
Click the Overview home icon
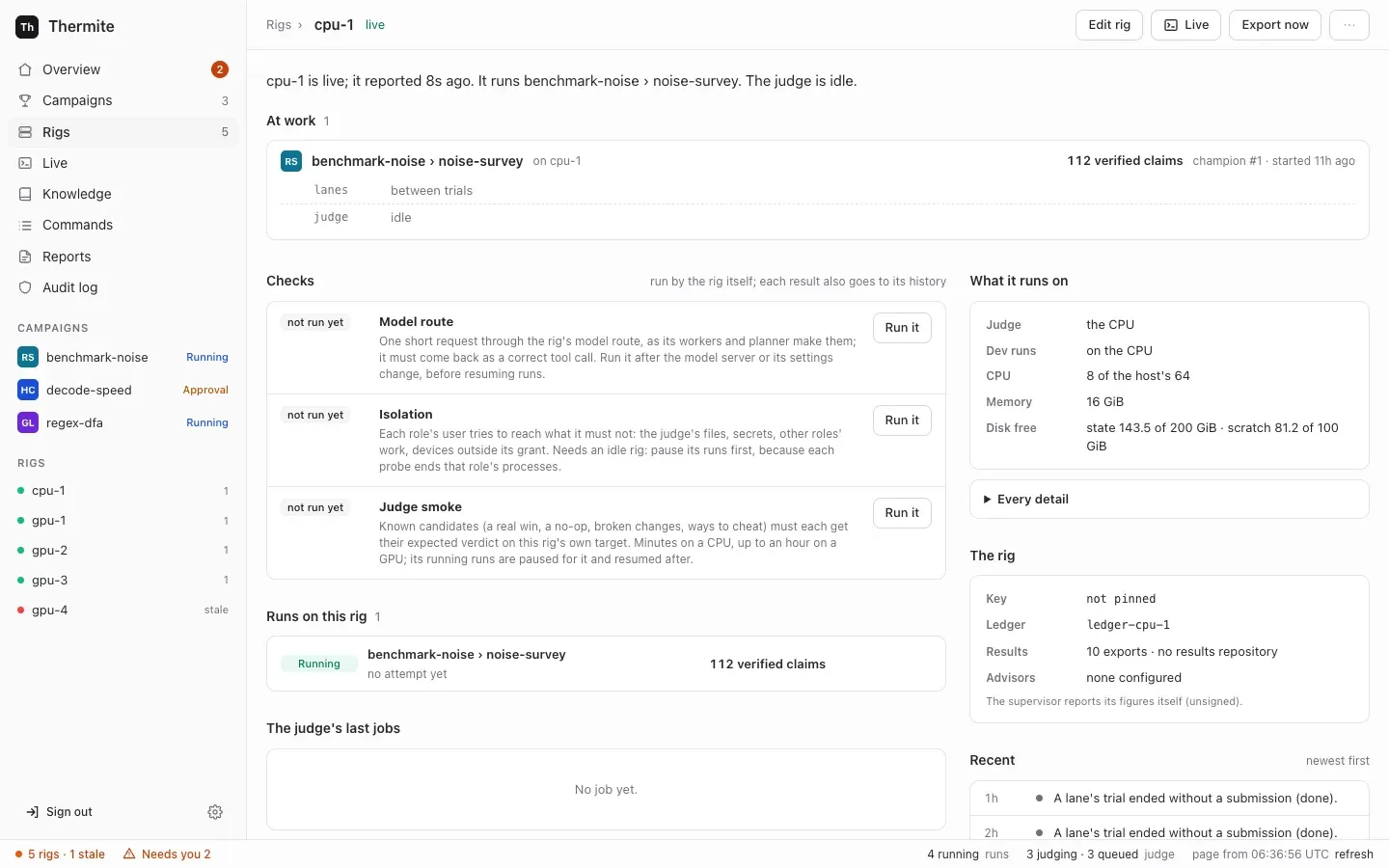tap(25, 69)
